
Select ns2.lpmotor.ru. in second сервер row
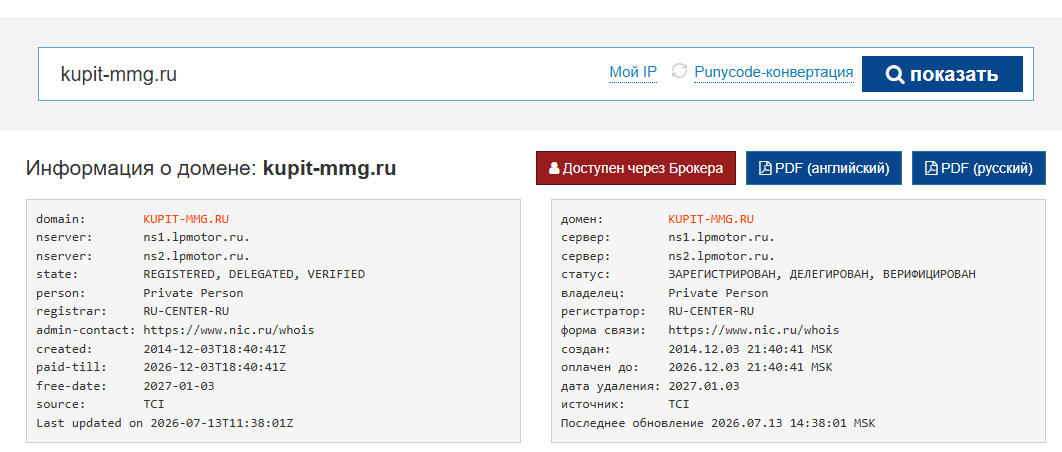(721, 256)
